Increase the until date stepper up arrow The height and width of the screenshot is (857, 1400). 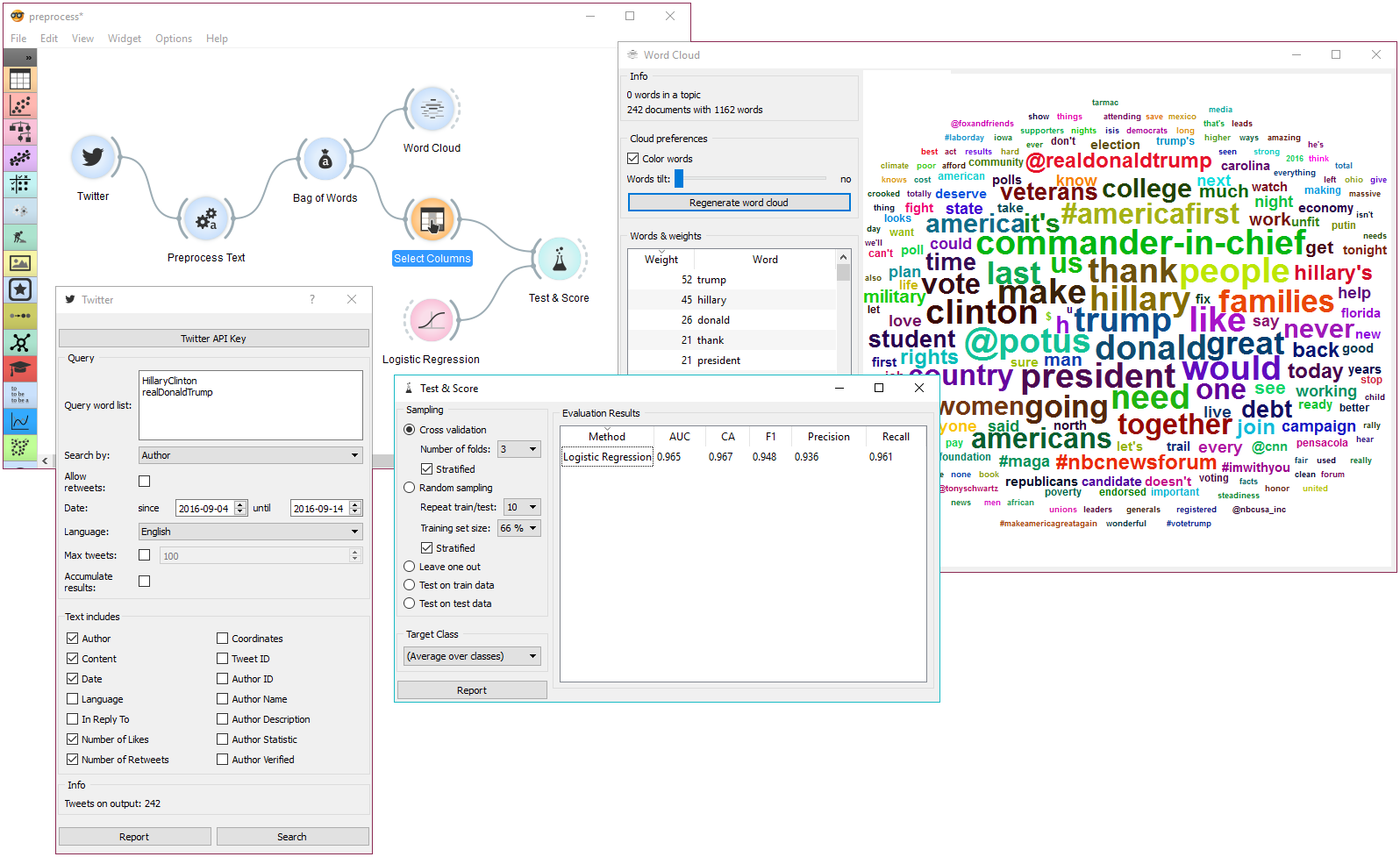[x=354, y=504]
